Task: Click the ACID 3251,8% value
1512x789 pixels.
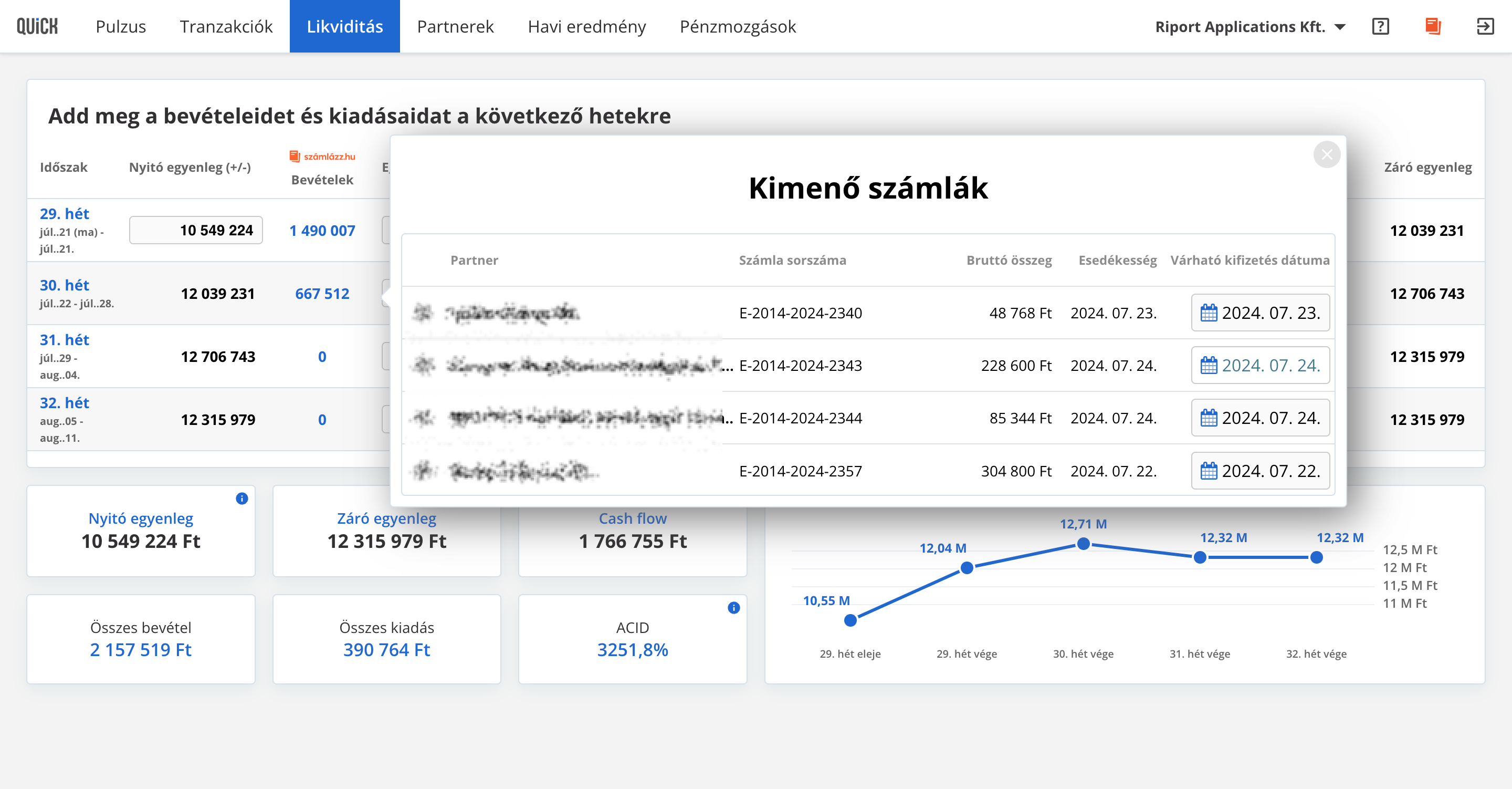Action: tap(633, 650)
